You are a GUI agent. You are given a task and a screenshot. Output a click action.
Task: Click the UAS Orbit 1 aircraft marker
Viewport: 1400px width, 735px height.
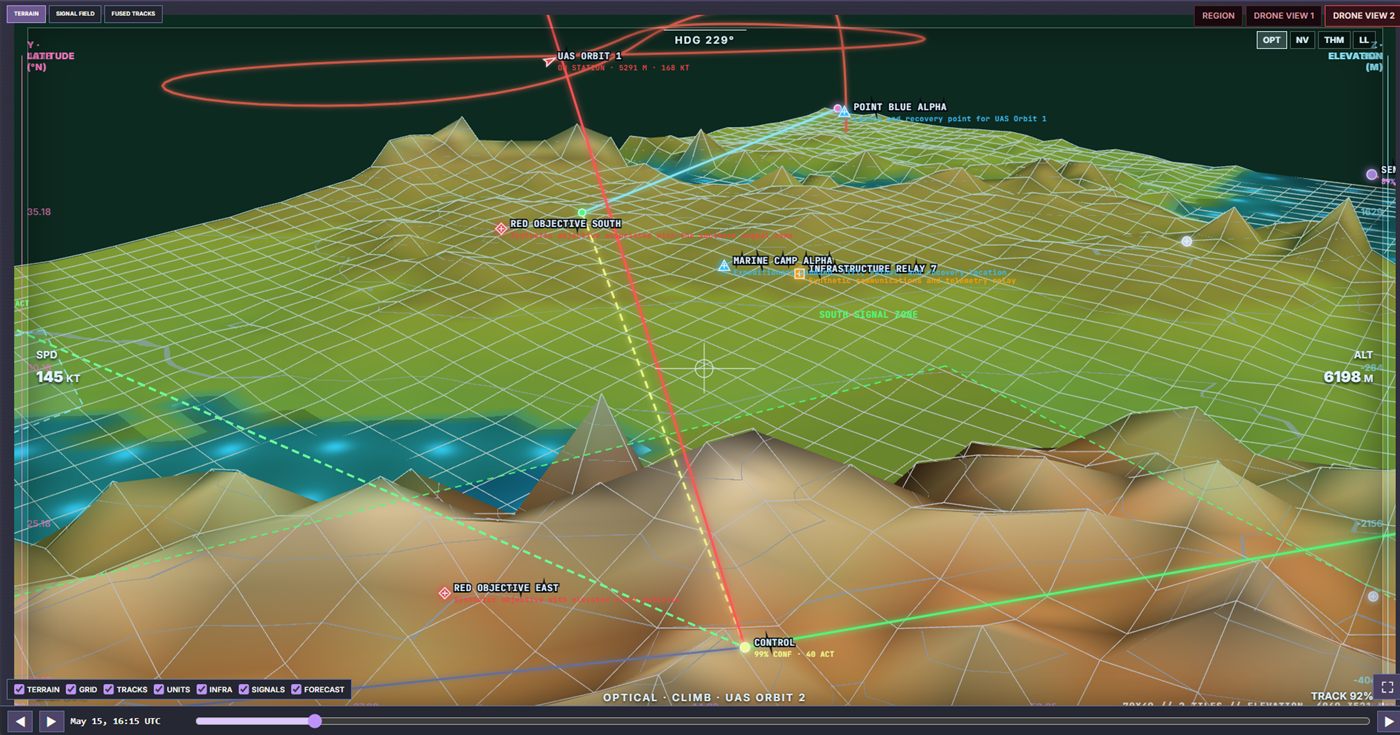[549, 61]
